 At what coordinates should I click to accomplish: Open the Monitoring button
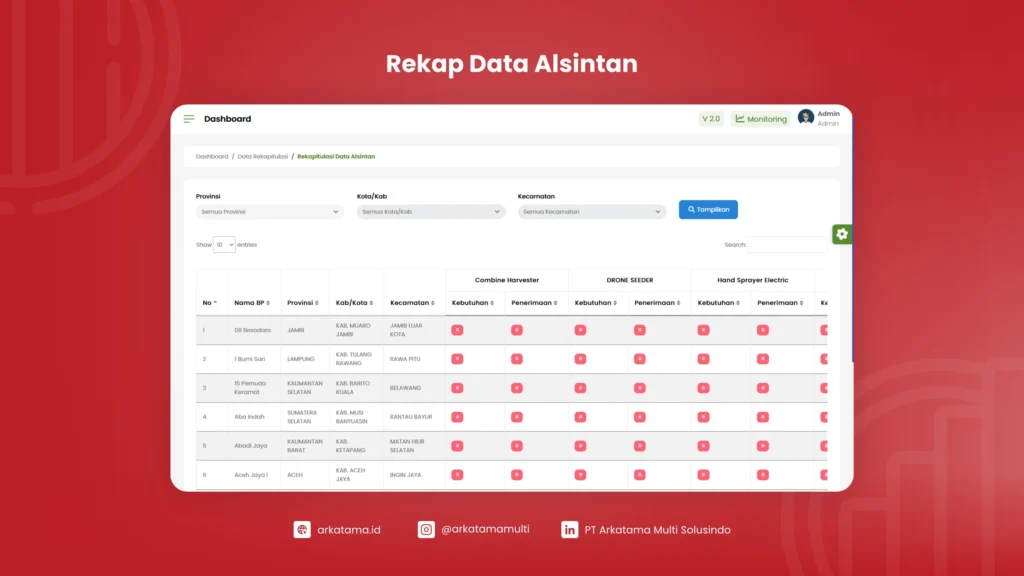pos(761,119)
